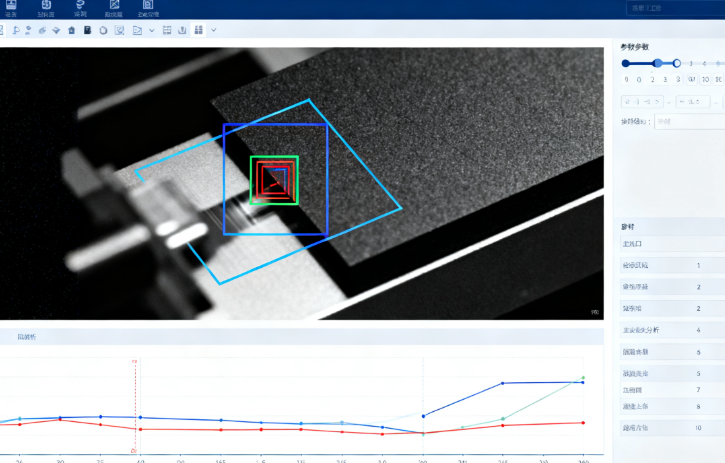Click the '10' button in parameter row

[705, 79]
